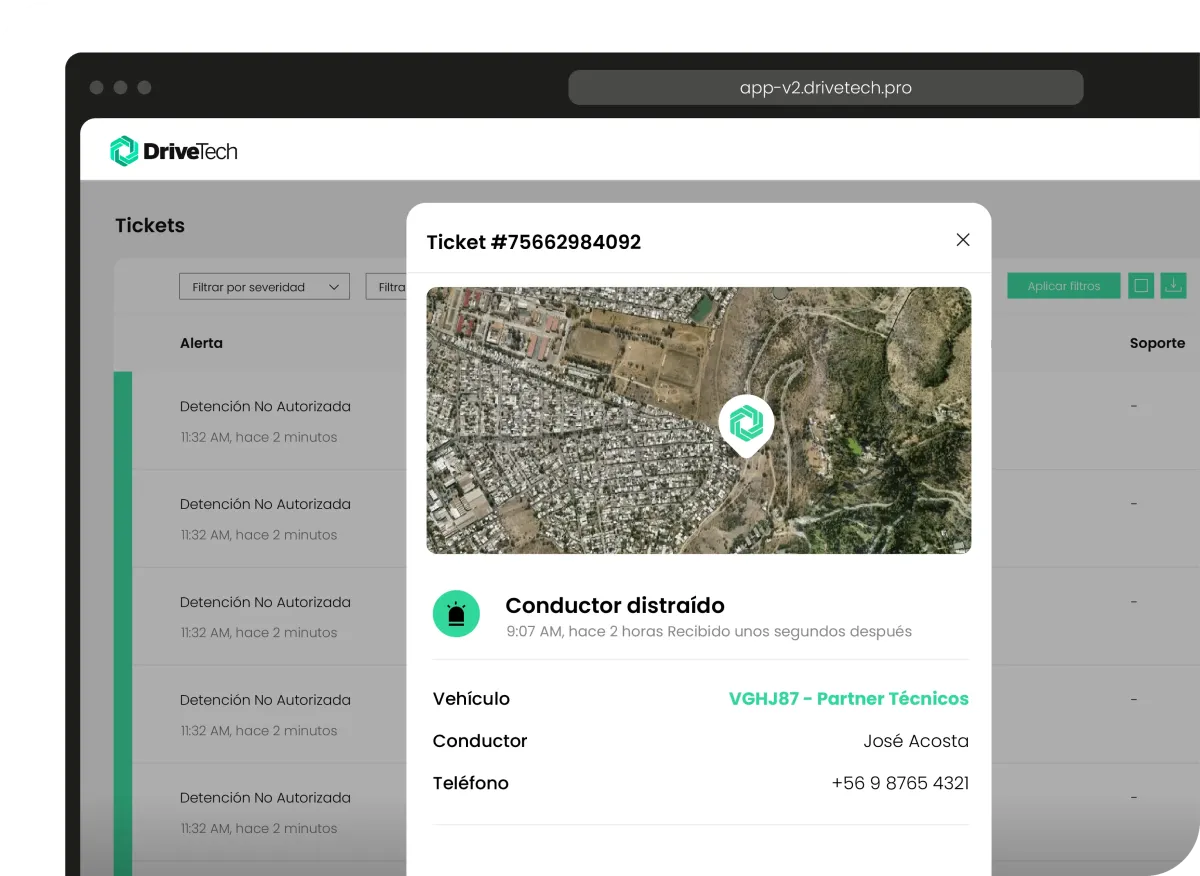Click the browser address bar app-v2.drivetech.pro

826,88
